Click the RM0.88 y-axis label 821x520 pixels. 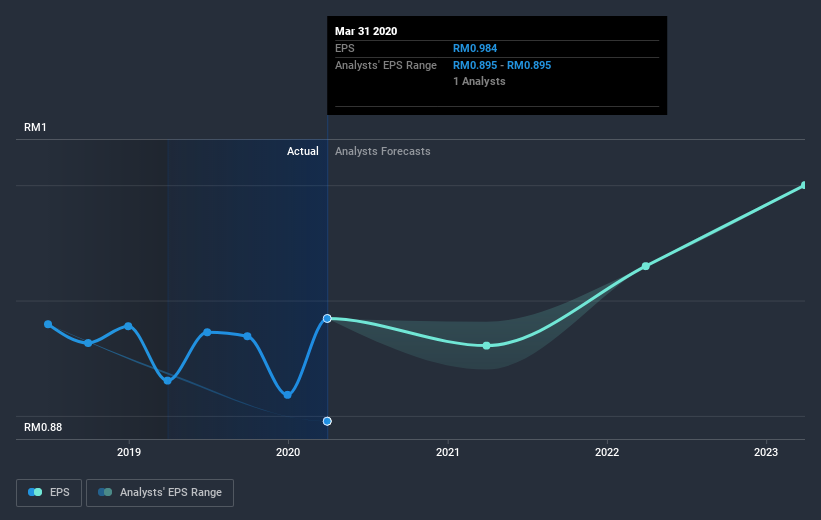click(x=43, y=427)
